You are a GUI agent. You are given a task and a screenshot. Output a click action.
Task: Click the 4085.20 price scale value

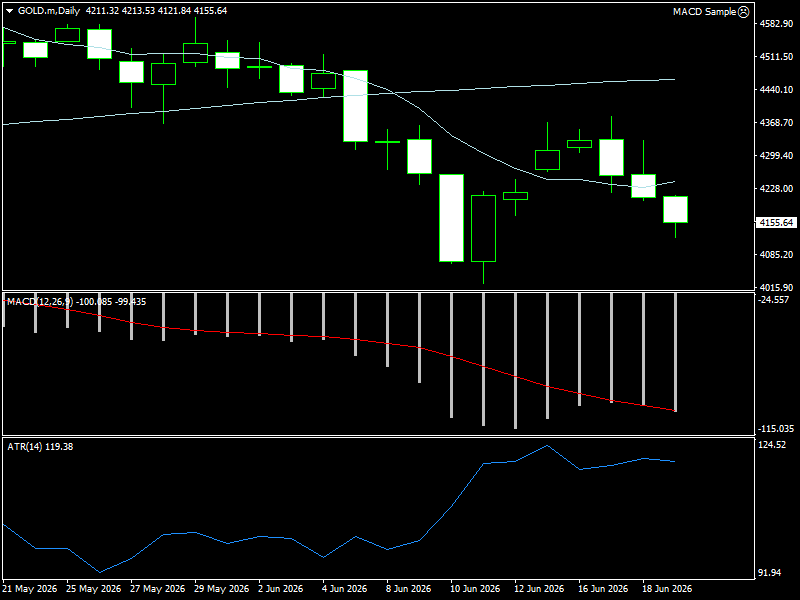pyautogui.click(x=776, y=254)
